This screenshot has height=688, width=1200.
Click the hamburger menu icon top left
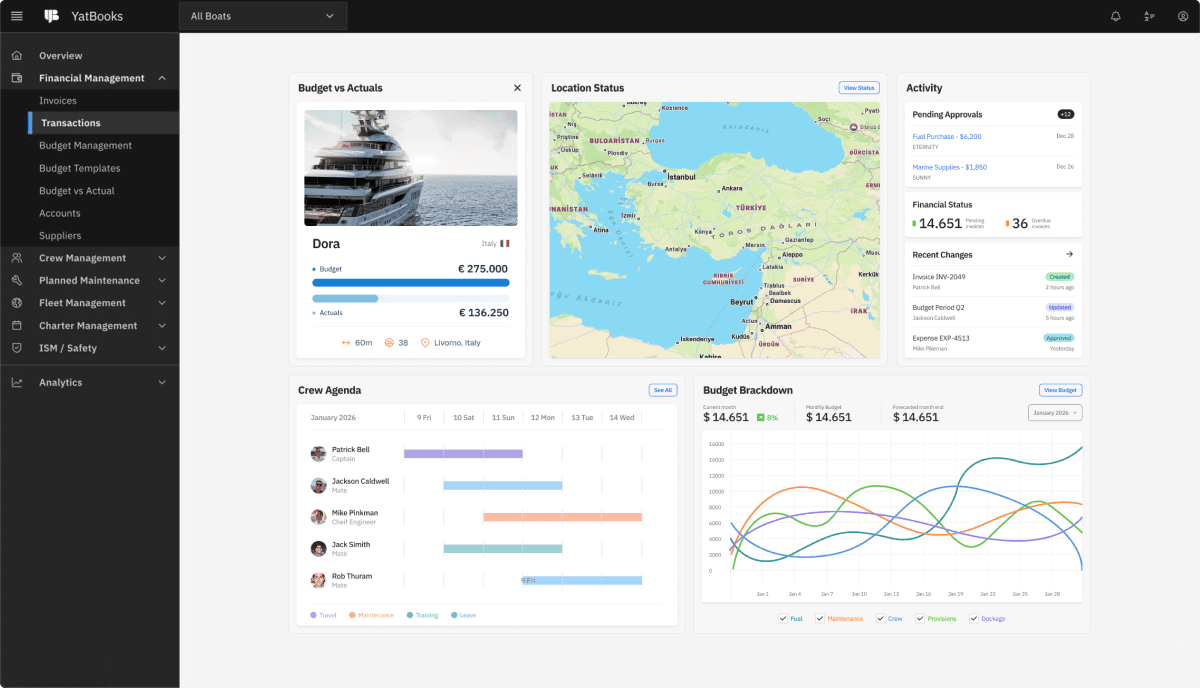(x=16, y=16)
